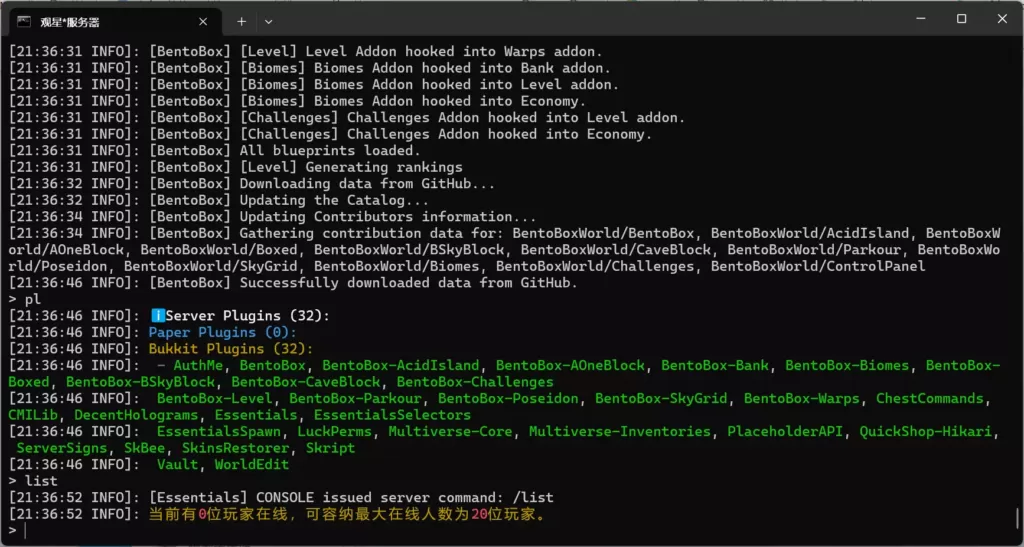The image size is (1024, 547).
Task: Expand the new tab profile dropdown
Action: coord(268,21)
